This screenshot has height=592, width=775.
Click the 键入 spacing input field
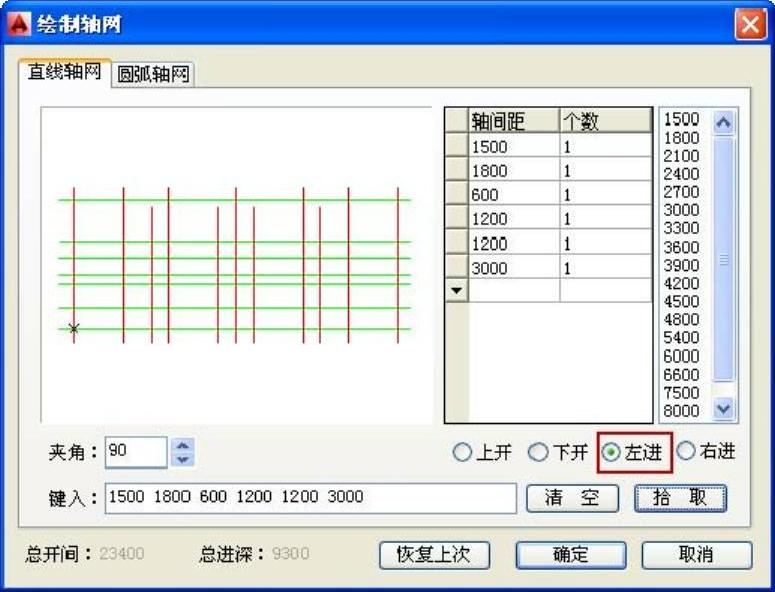point(310,498)
